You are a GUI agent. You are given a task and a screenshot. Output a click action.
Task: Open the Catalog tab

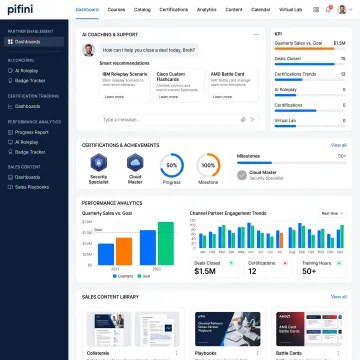click(x=142, y=10)
